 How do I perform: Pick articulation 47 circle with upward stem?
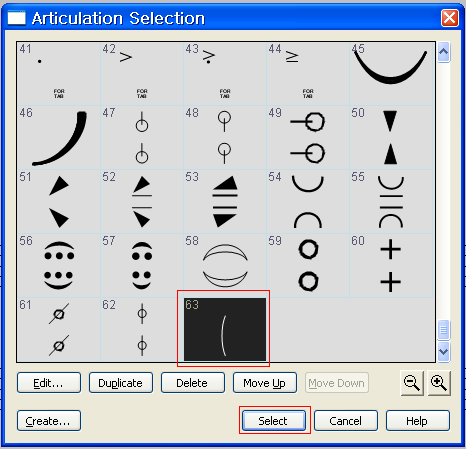(x=142, y=138)
